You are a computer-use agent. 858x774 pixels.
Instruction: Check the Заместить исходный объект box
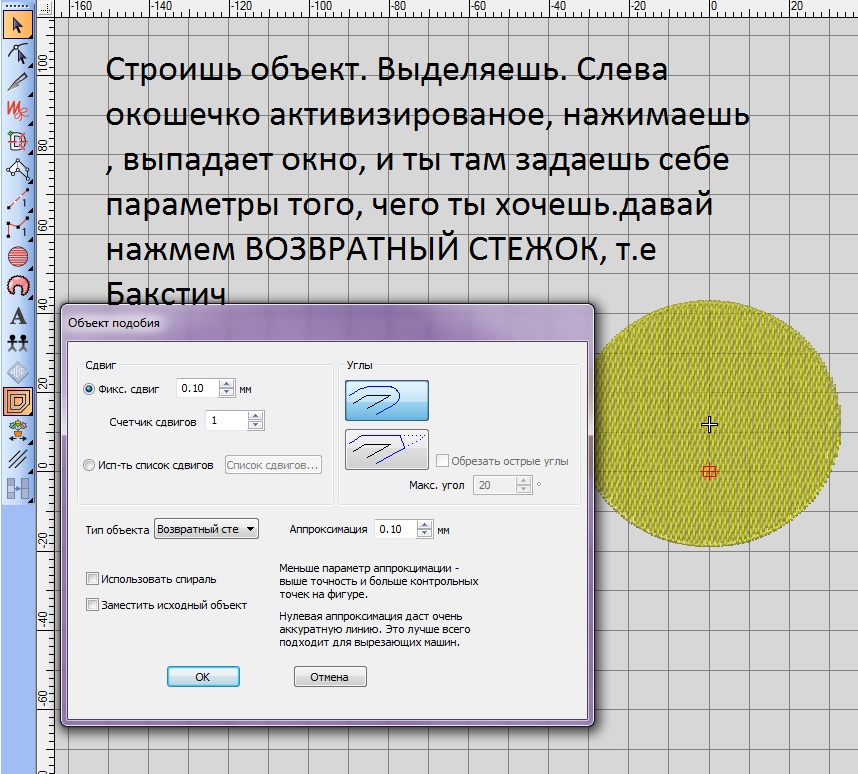[93, 605]
